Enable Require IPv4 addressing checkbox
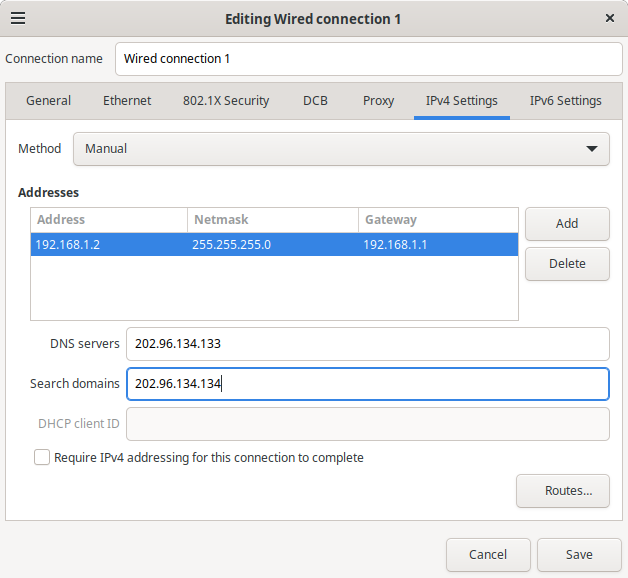Viewport: 628px width, 578px height. pyautogui.click(x=42, y=457)
